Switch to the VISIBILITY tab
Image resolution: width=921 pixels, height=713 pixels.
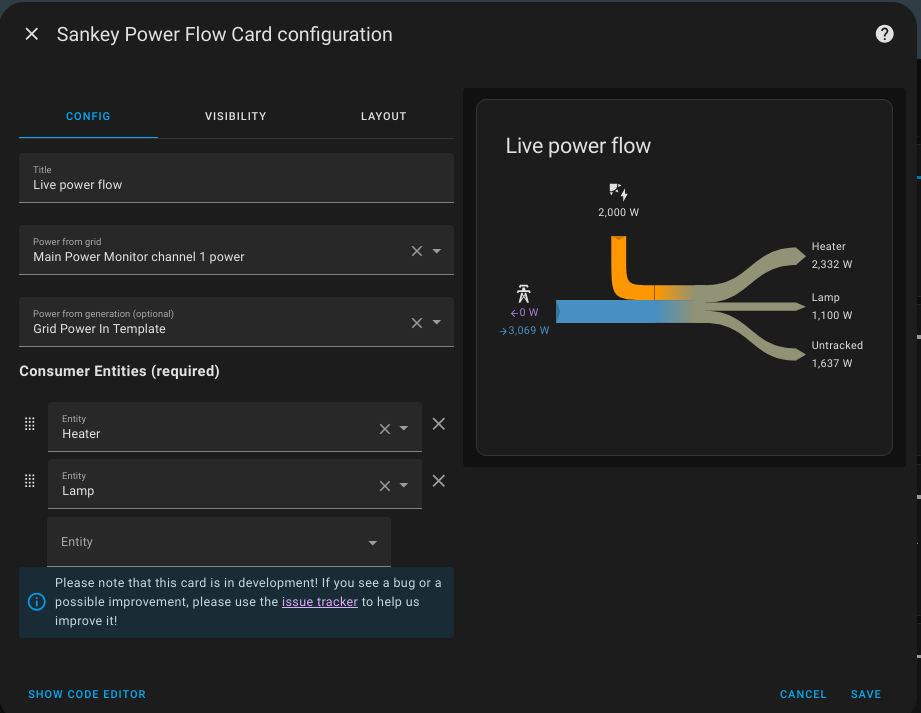(x=235, y=116)
